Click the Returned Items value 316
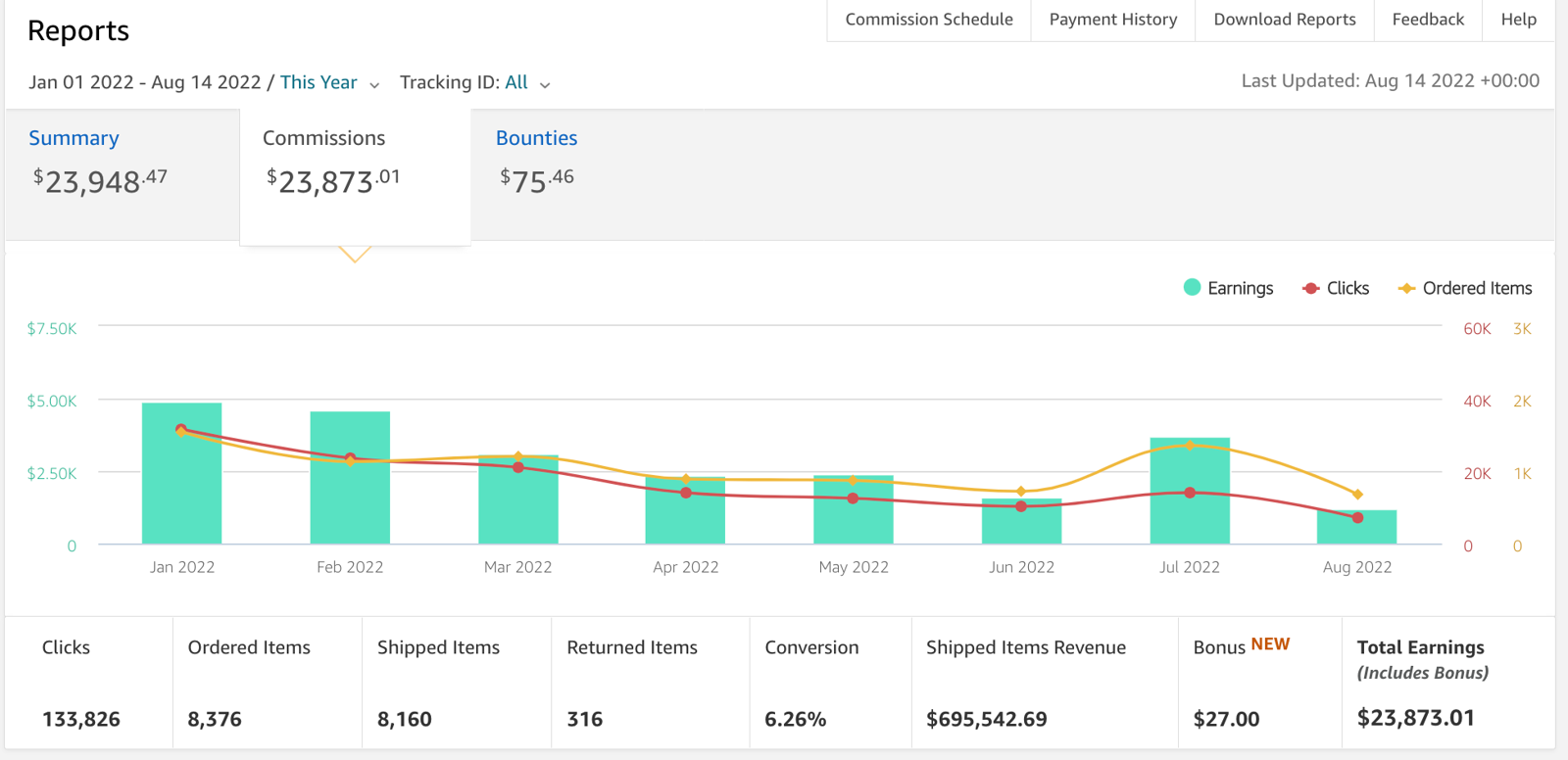 click(x=585, y=719)
